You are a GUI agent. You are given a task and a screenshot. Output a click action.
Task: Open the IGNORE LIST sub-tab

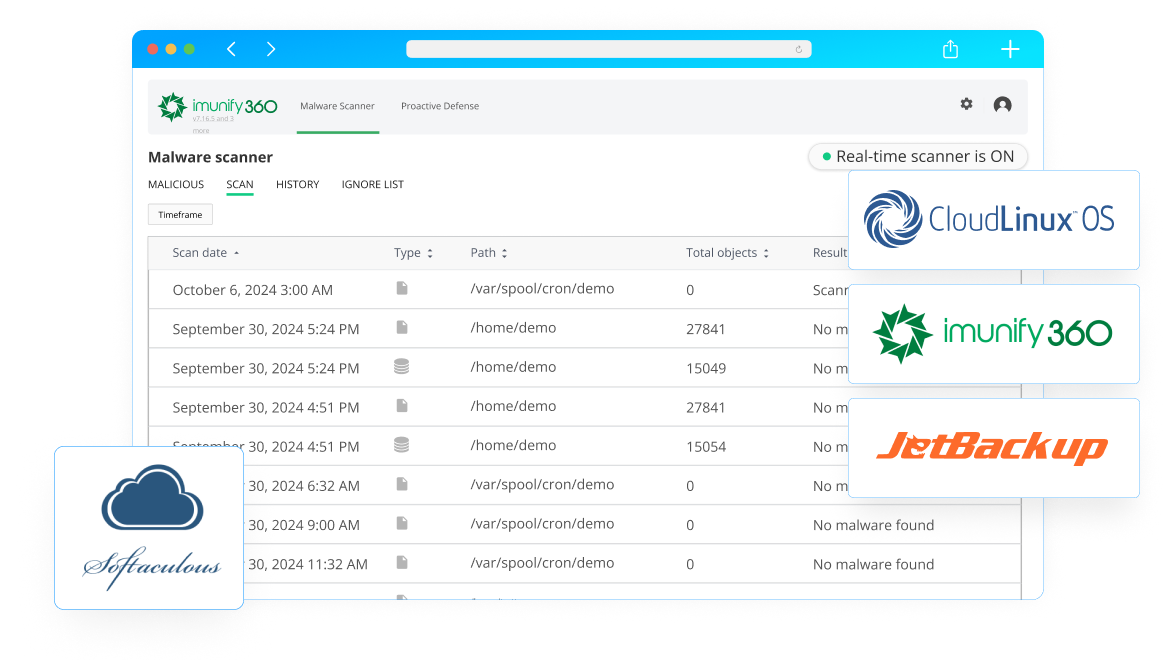(372, 185)
